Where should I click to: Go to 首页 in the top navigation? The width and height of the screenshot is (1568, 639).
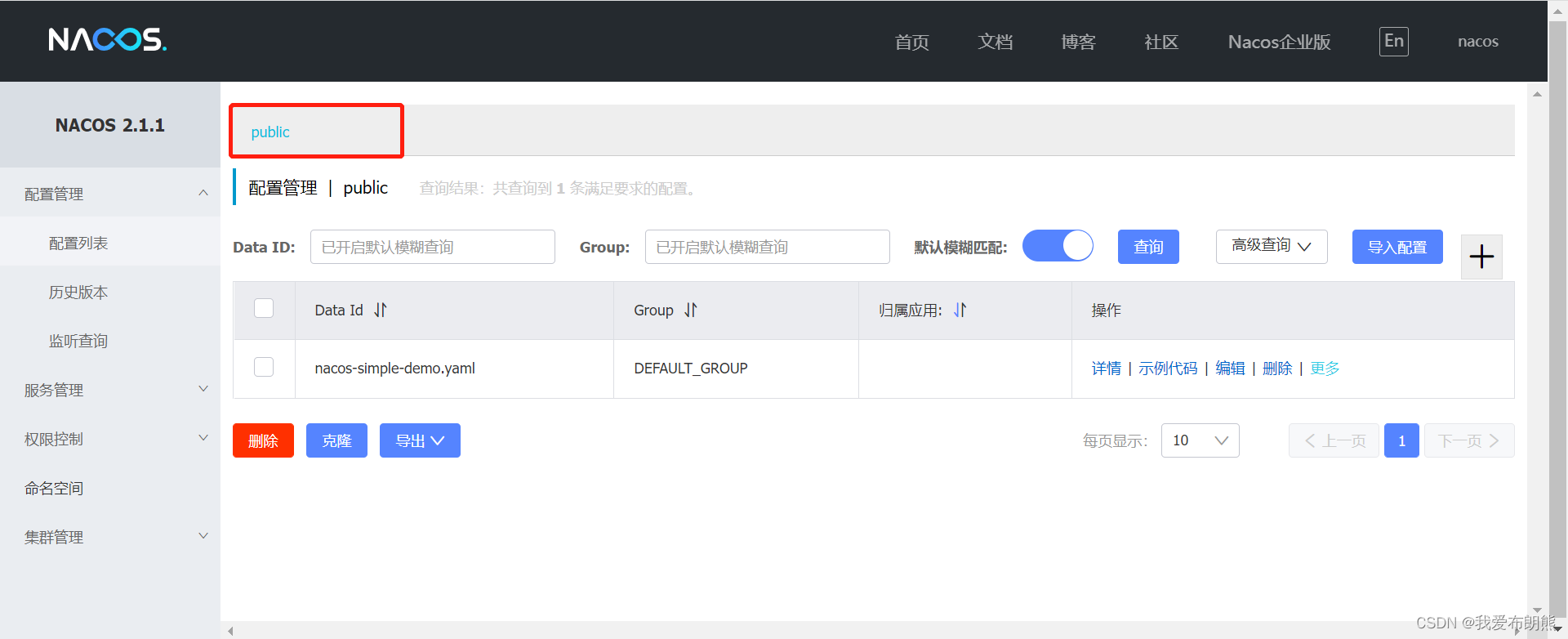(x=912, y=42)
